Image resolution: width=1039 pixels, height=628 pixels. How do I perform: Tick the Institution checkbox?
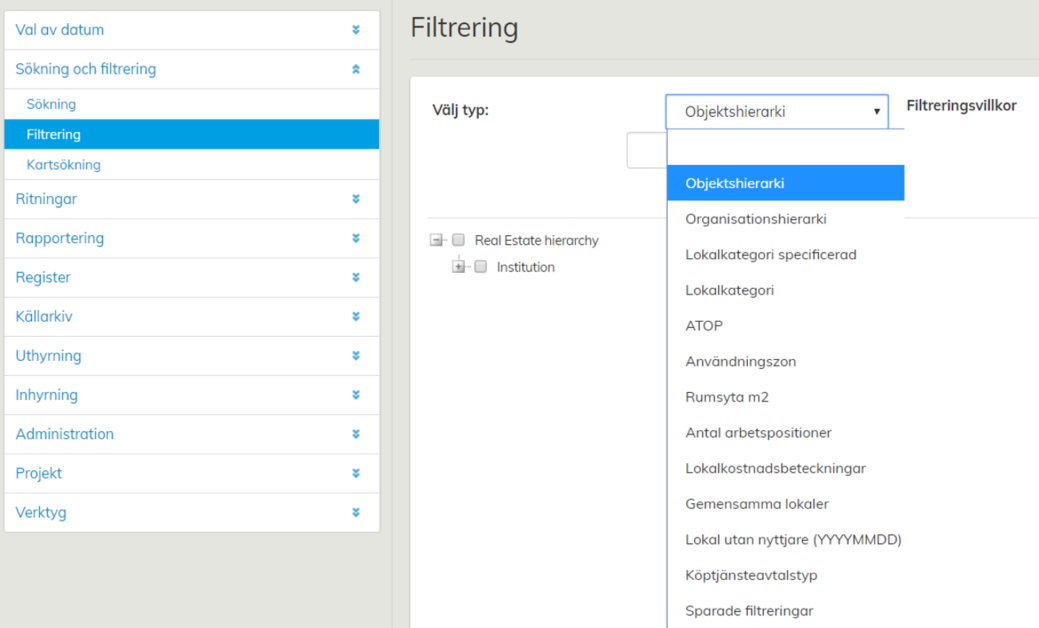click(481, 267)
